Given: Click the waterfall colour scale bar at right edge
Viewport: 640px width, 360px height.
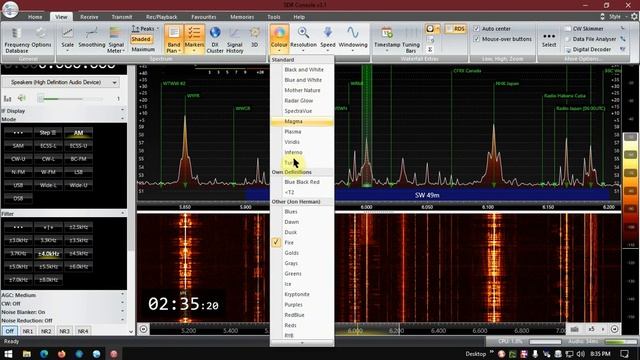Looking at the screenshot, I should [x=631, y=190].
